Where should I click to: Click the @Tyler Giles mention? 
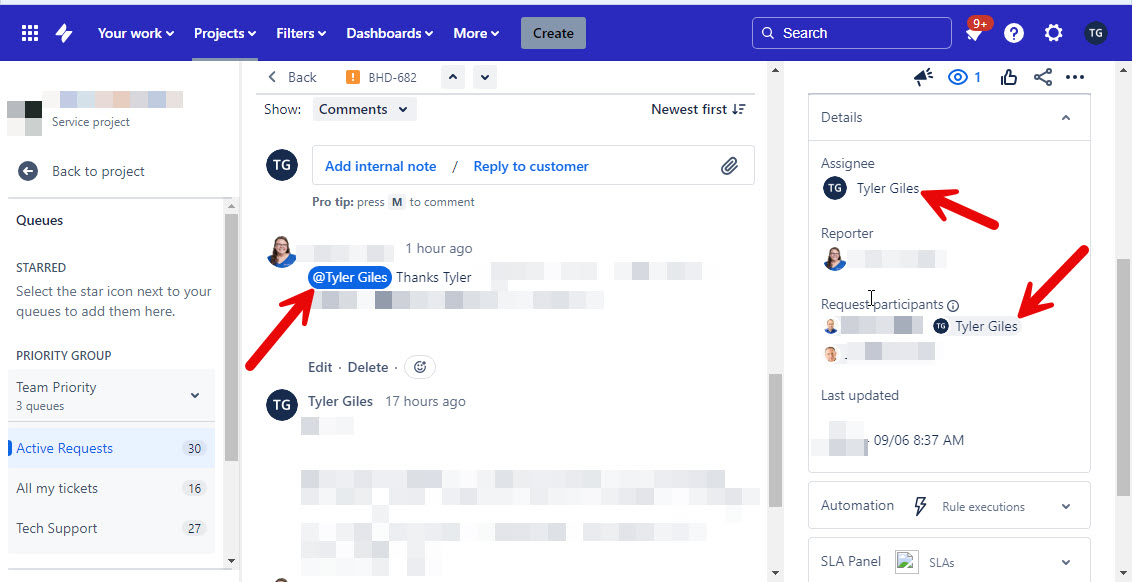[x=350, y=277]
